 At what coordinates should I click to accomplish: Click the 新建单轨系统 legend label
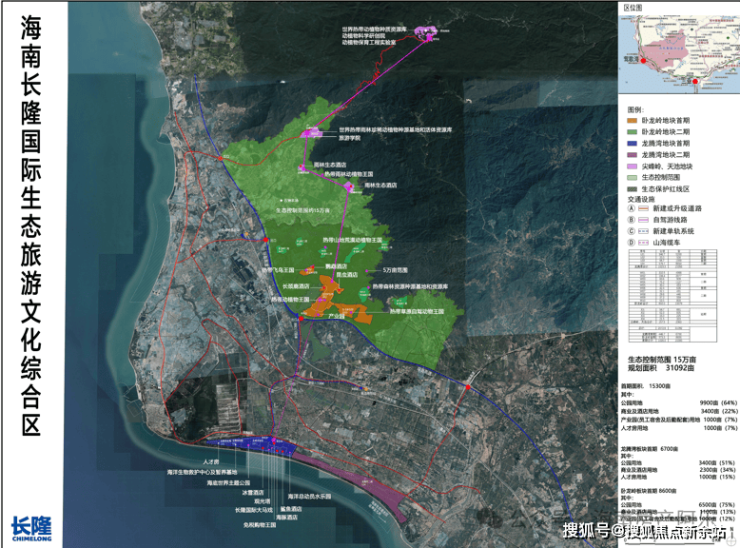tap(673, 231)
